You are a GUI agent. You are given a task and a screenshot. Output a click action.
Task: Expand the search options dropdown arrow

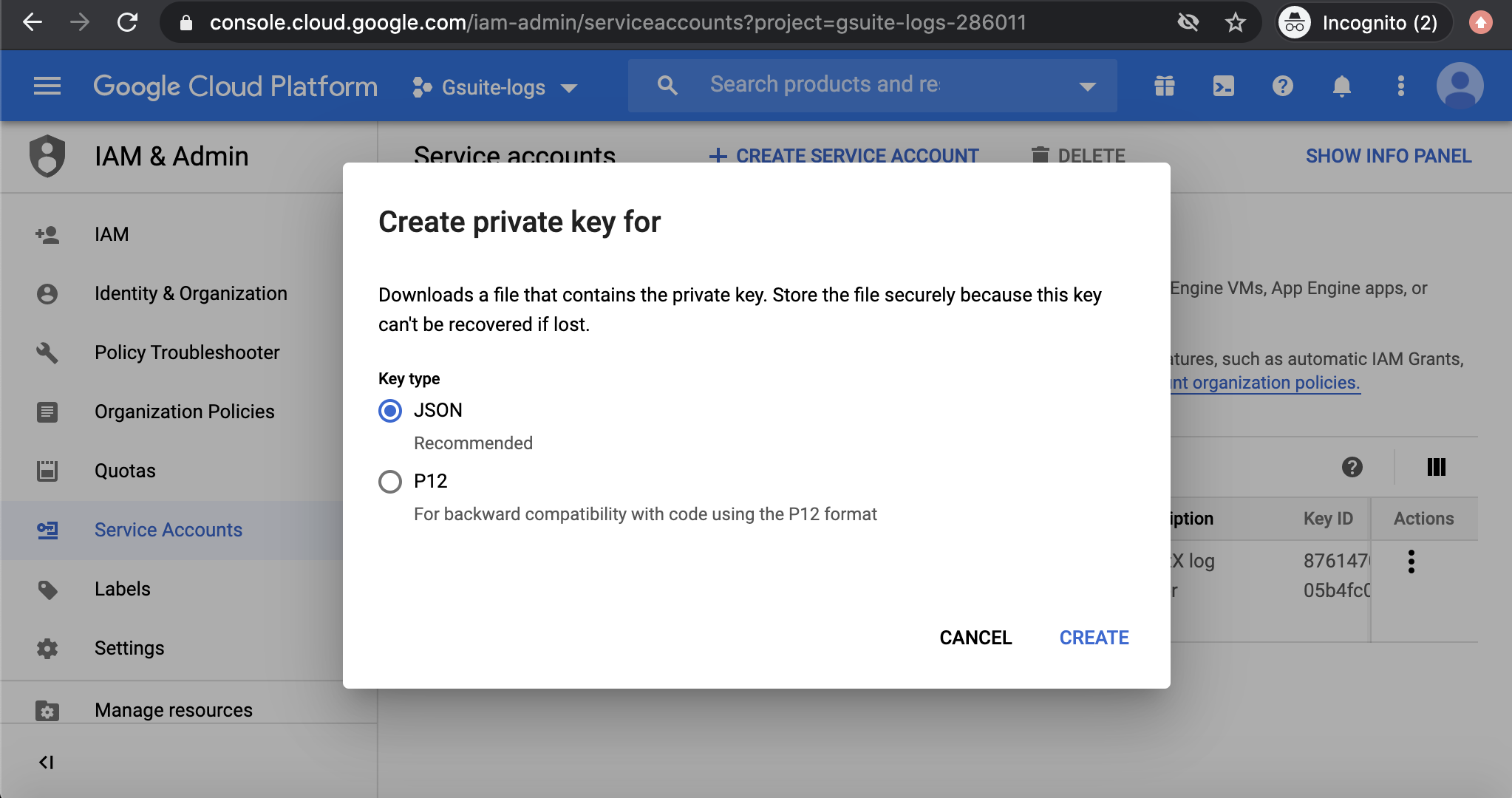pos(1086,87)
